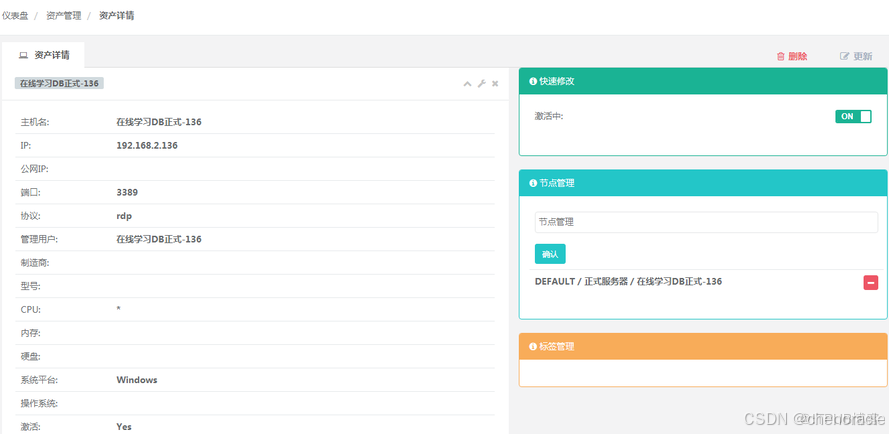Click the info icon in 节点管理 header
889x434 pixels.
pyautogui.click(x=532, y=183)
